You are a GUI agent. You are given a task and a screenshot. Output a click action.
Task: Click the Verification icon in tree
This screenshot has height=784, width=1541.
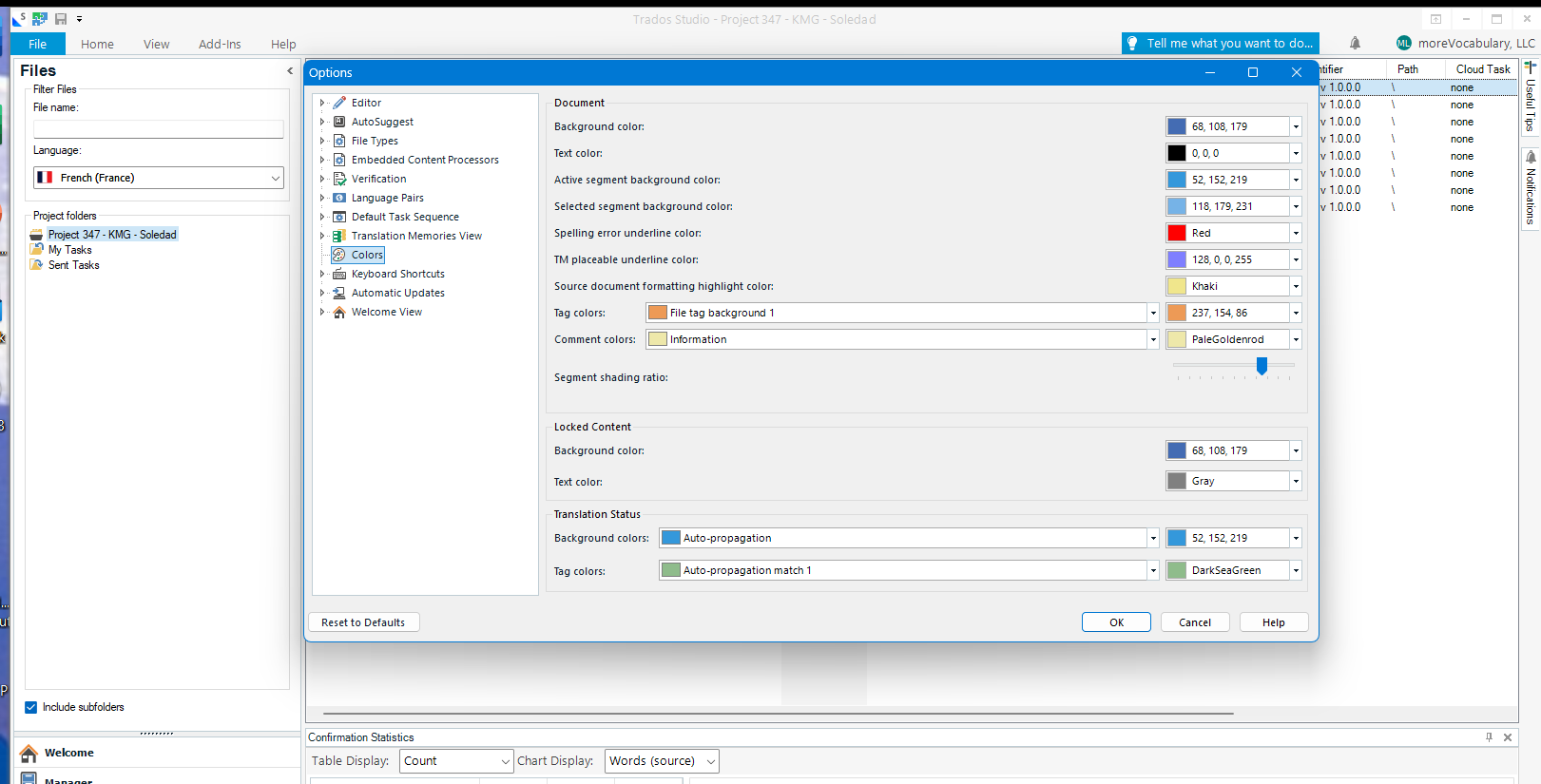pos(339,179)
